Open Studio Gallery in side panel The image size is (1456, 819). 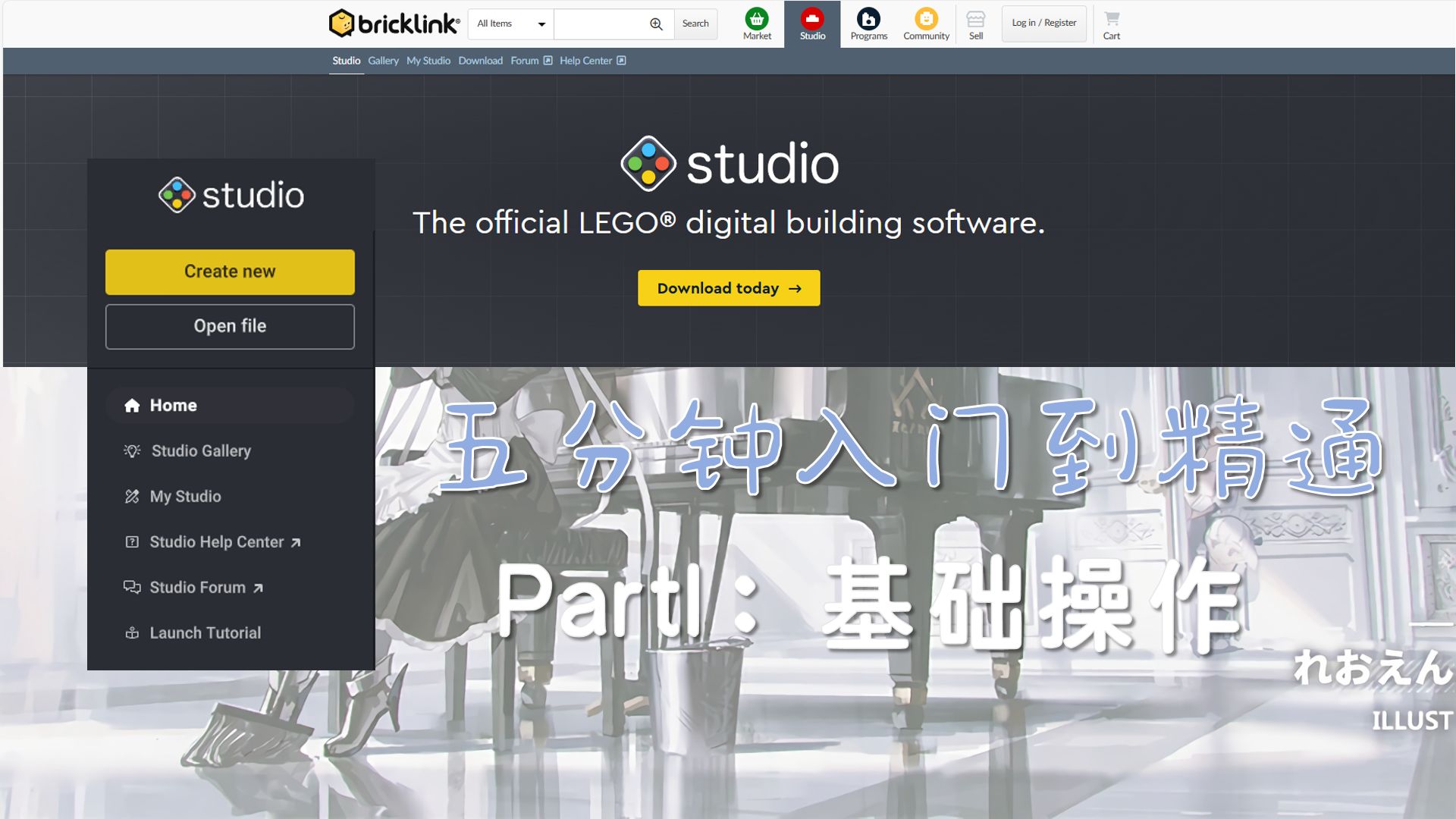201,450
